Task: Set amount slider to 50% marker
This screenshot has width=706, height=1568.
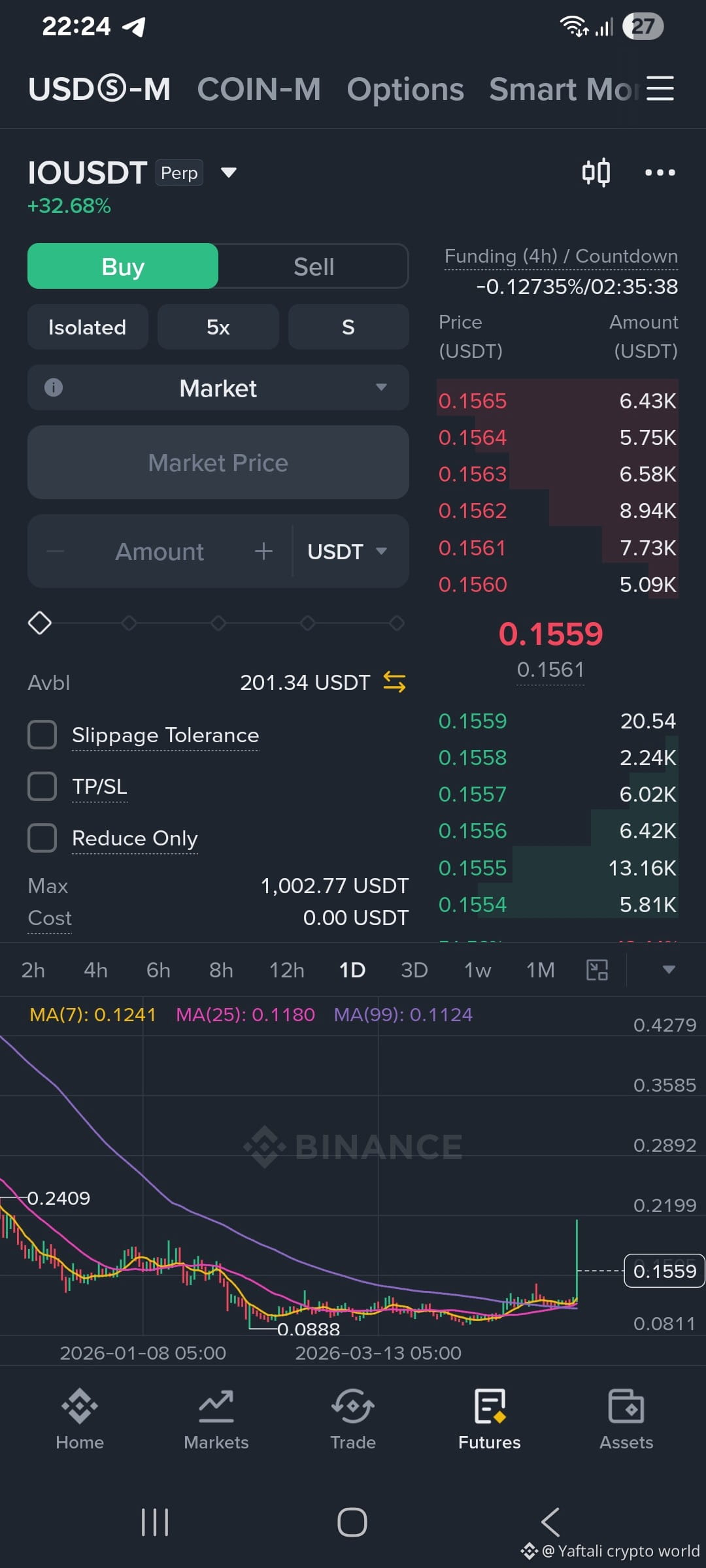Action: pyautogui.click(x=218, y=623)
